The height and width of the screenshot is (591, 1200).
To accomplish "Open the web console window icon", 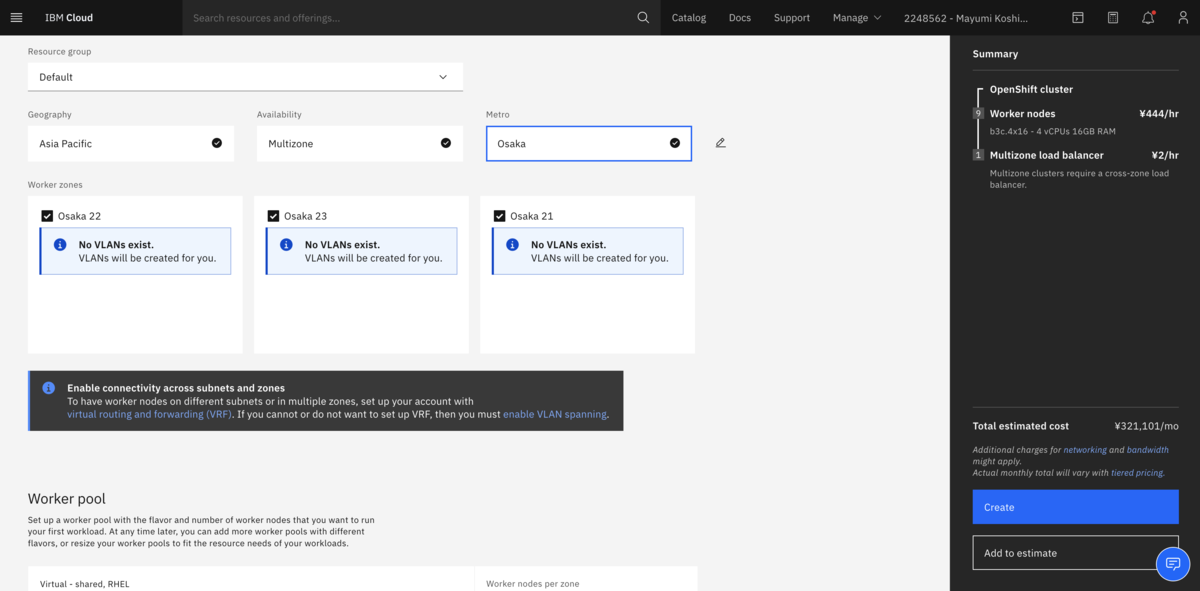I will coord(1078,17).
